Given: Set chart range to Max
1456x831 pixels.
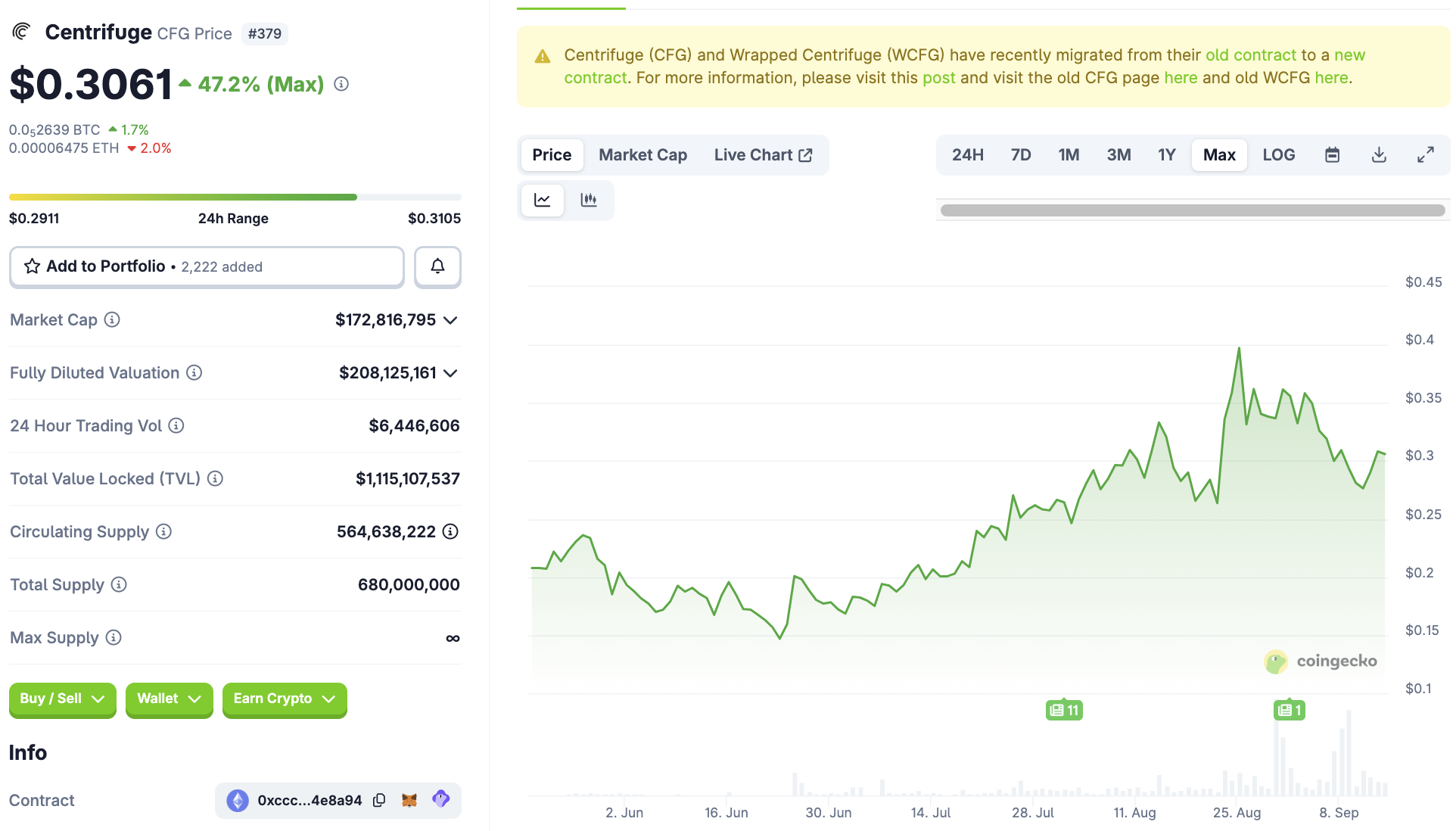Looking at the screenshot, I should (1219, 154).
